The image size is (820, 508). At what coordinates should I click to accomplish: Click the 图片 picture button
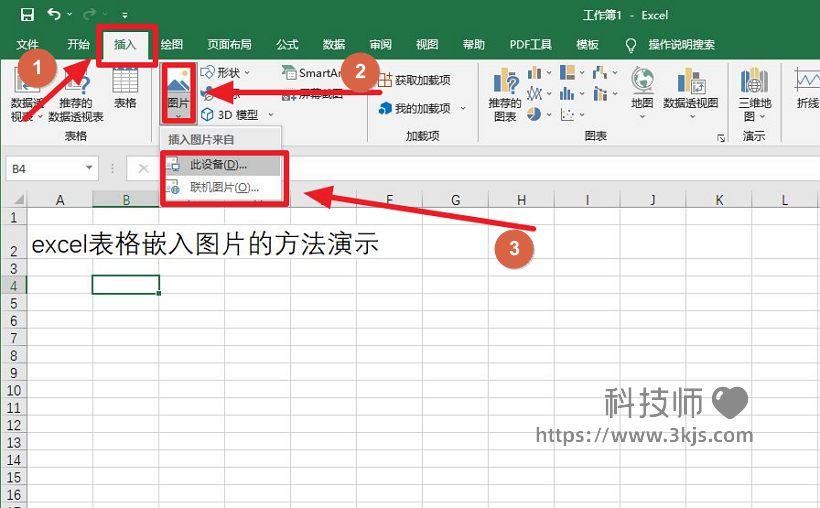[178, 93]
